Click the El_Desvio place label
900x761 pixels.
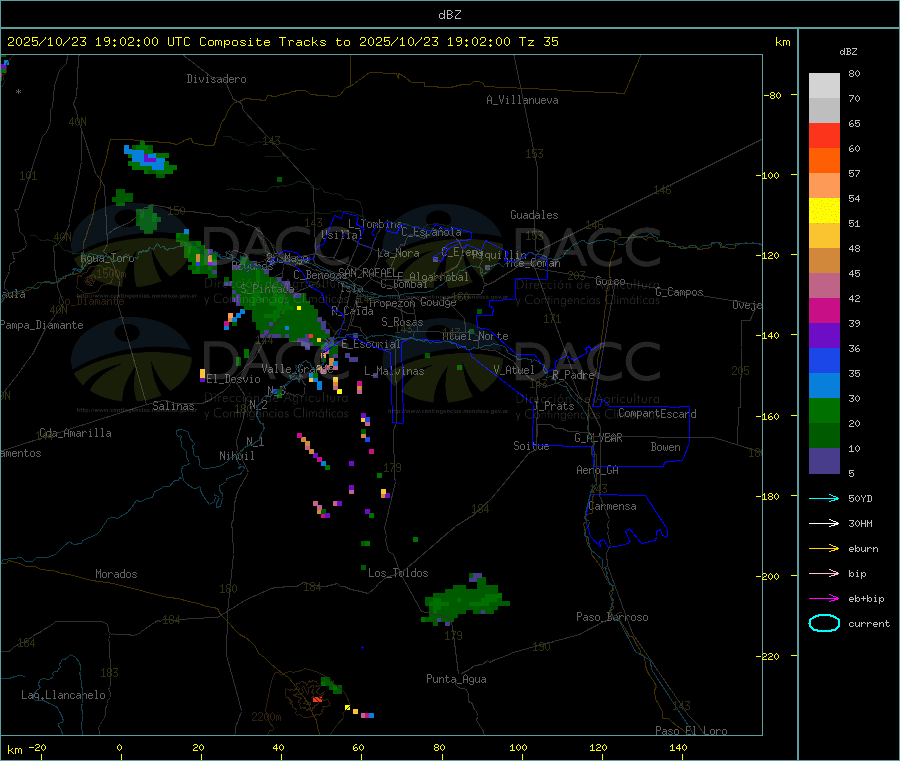pyautogui.click(x=234, y=379)
